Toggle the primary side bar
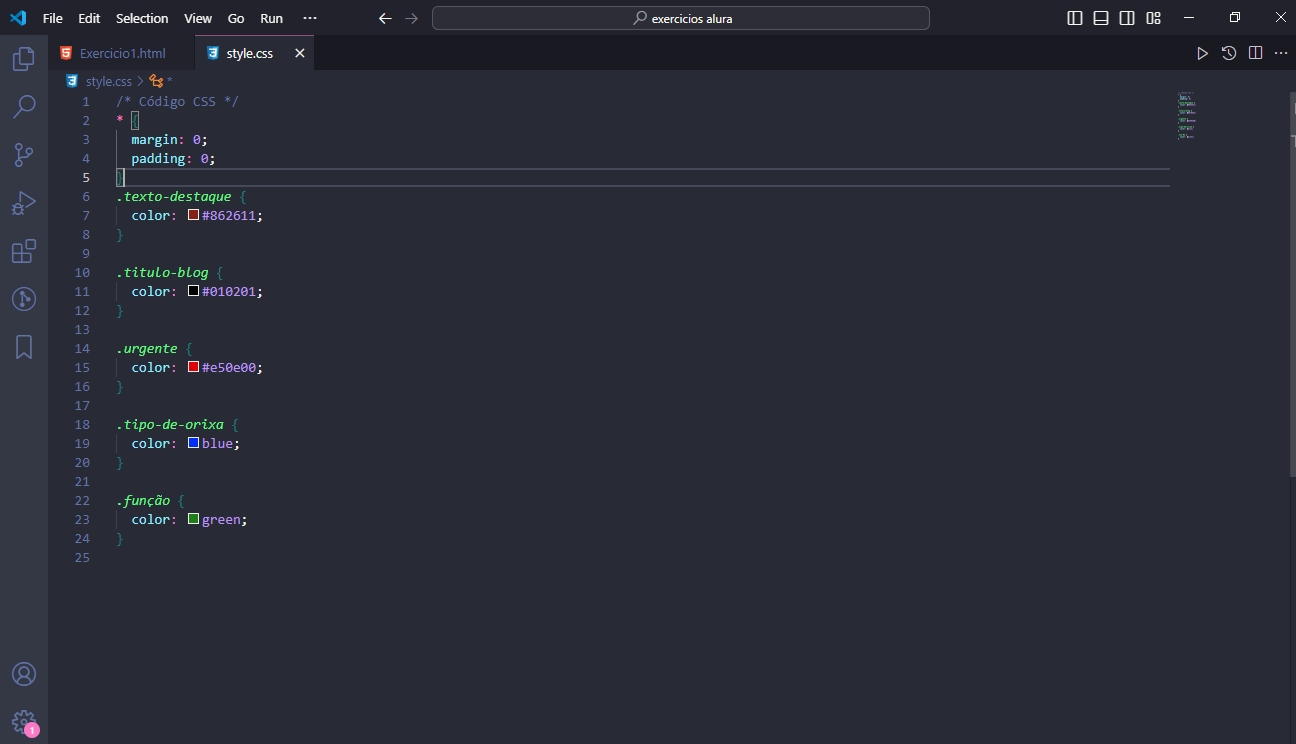This screenshot has height=744, width=1296. click(x=1075, y=18)
